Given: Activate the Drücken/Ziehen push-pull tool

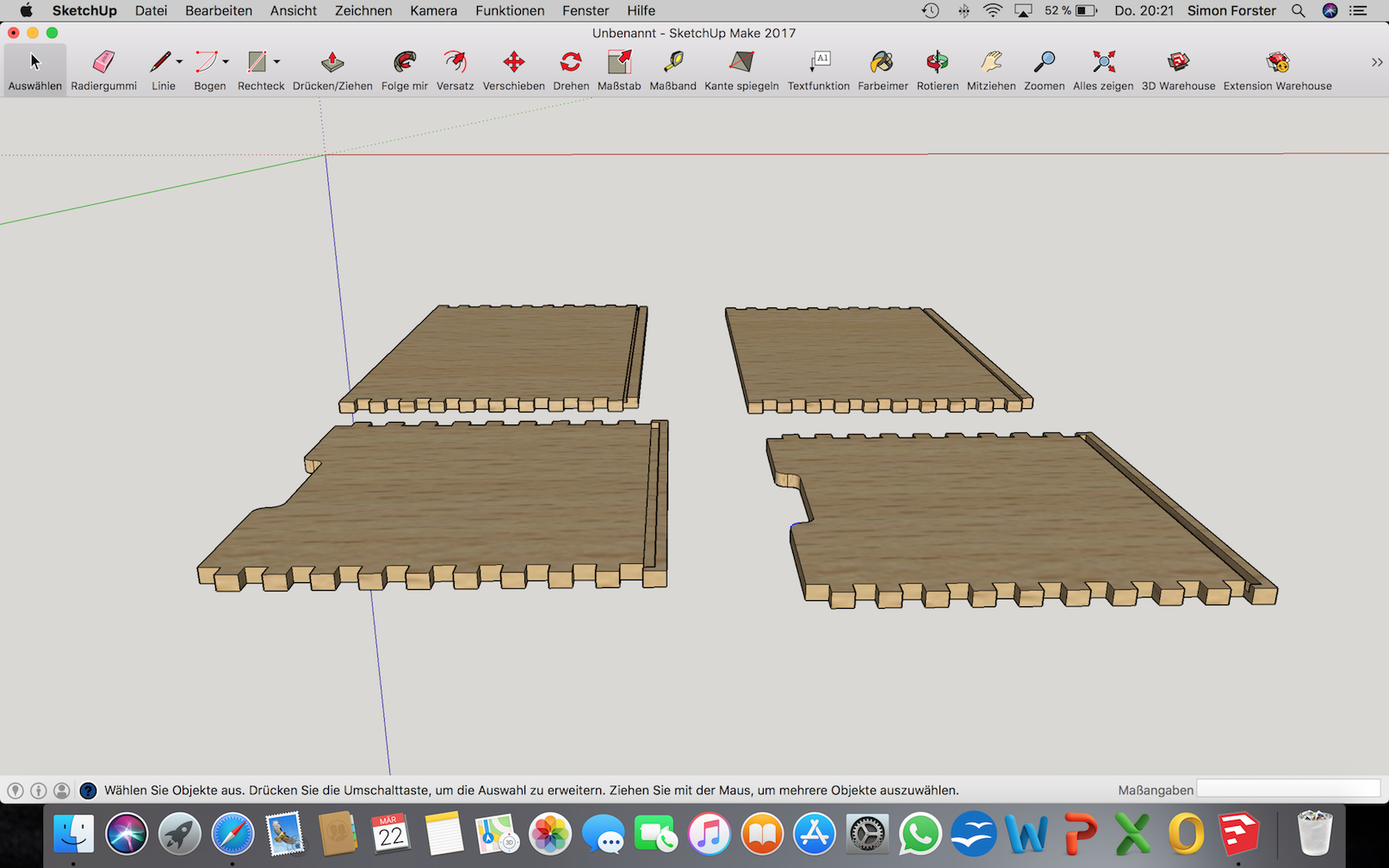Looking at the screenshot, I should (x=332, y=62).
